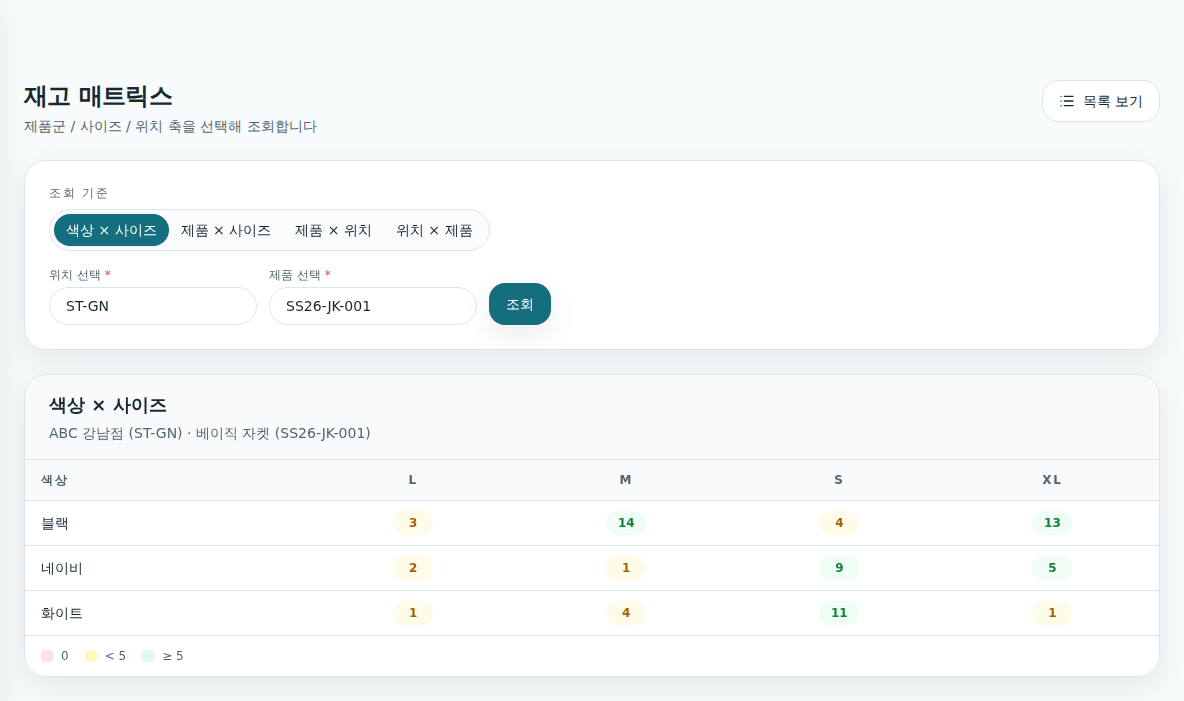Click the < 5 yellow legend swatch
The image size is (1184, 701).
coord(91,656)
